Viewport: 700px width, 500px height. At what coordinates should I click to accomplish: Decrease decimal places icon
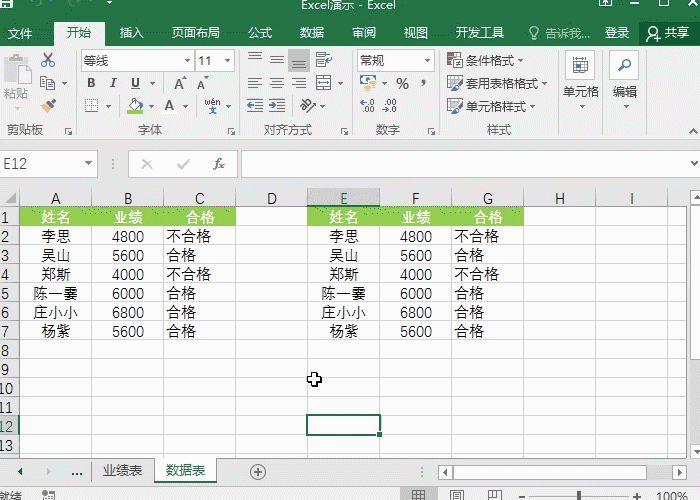[x=389, y=106]
